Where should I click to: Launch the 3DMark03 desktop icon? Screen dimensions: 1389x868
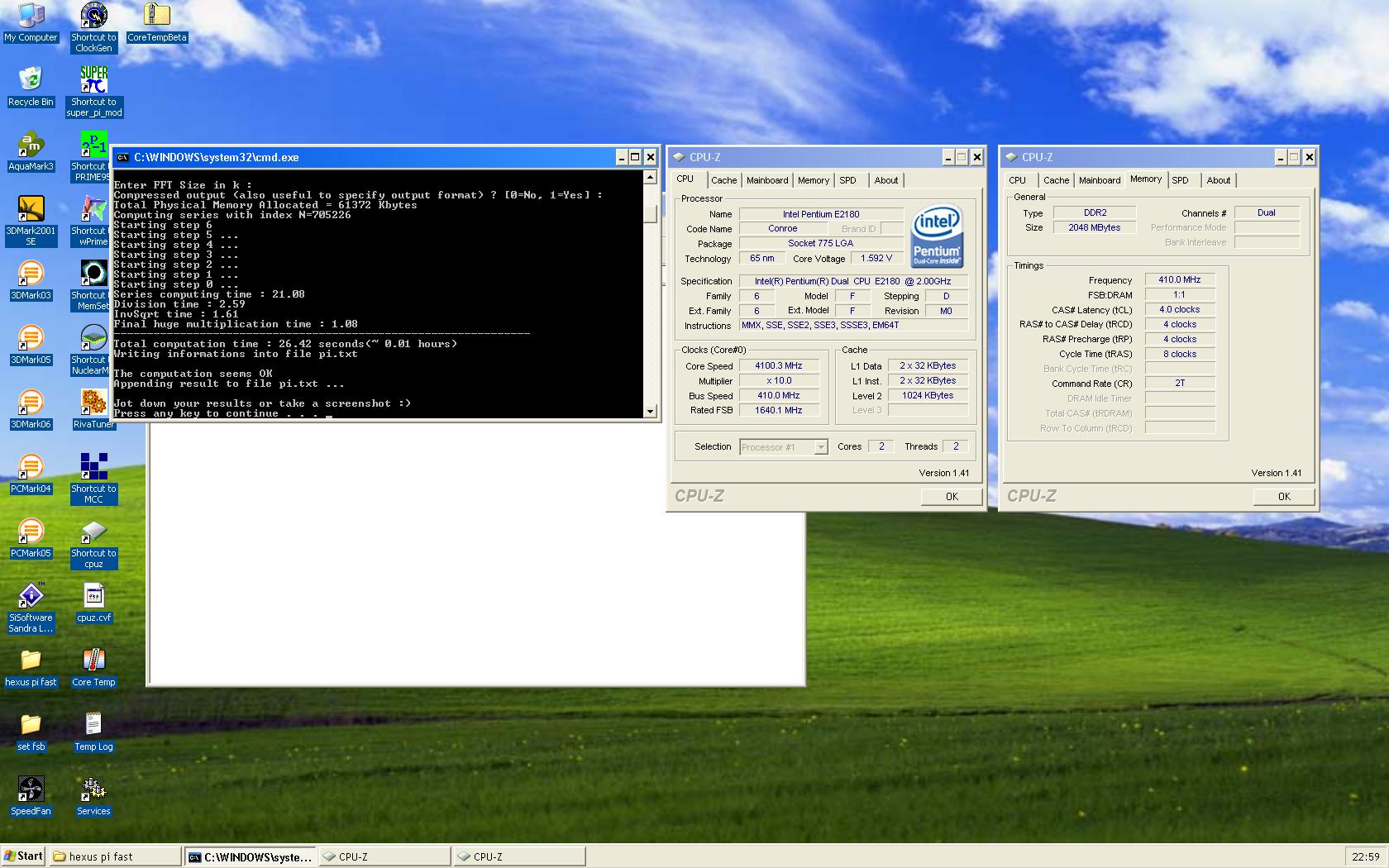31,280
